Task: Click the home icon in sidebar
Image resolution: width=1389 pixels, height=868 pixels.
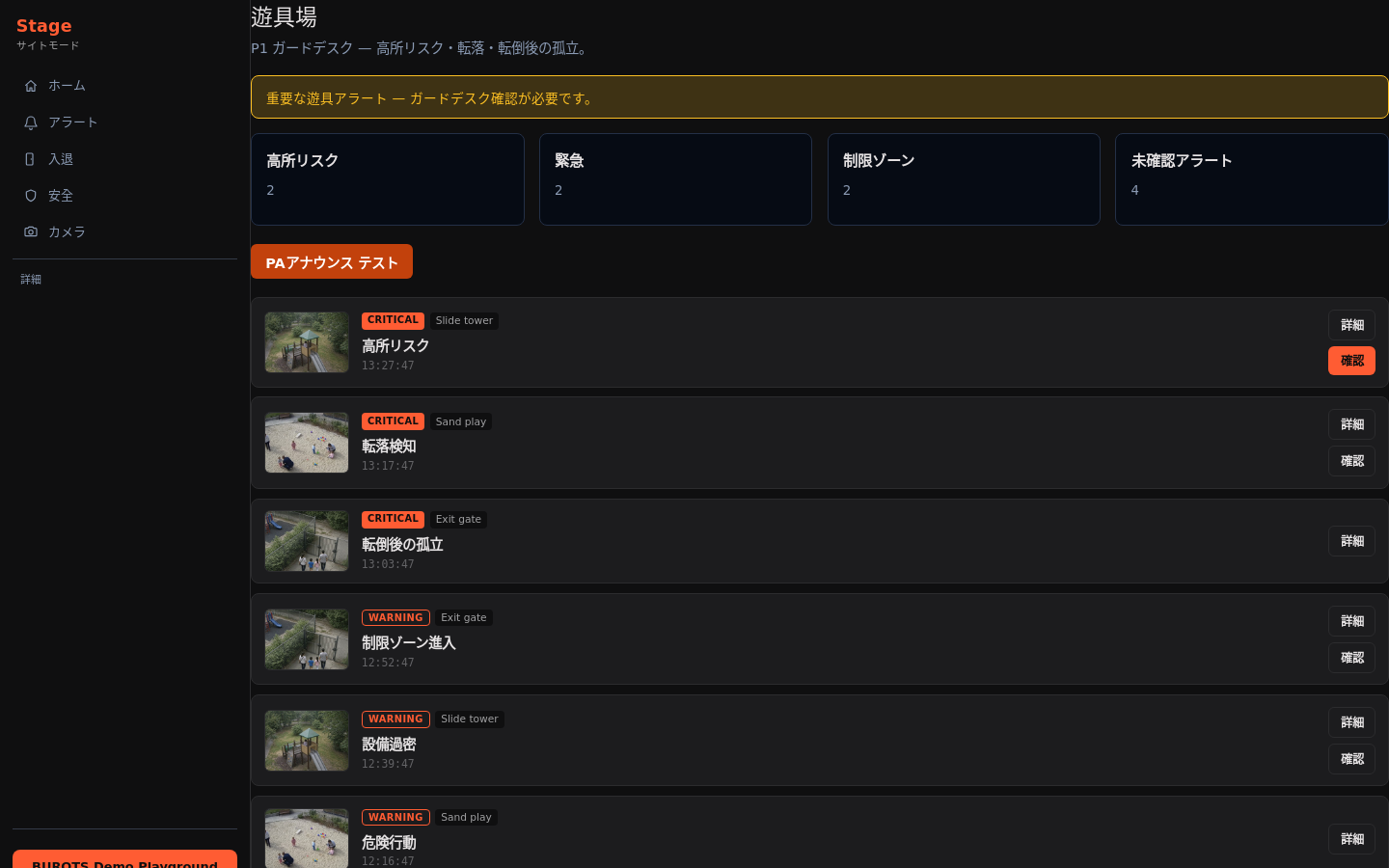Action: pyautogui.click(x=31, y=86)
